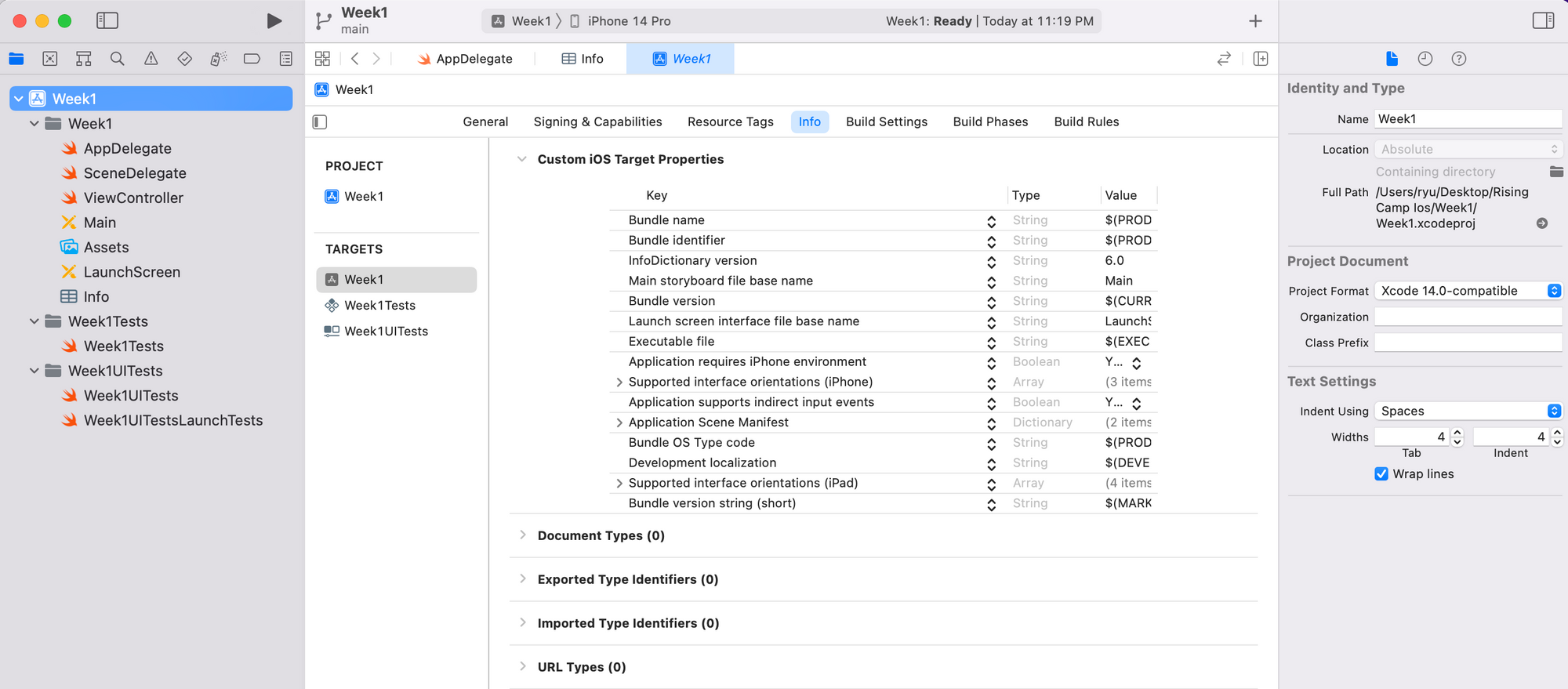This screenshot has height=689, width=1568.
Task: Open the Source Control navigator
Action: click(x=50, y=59)
